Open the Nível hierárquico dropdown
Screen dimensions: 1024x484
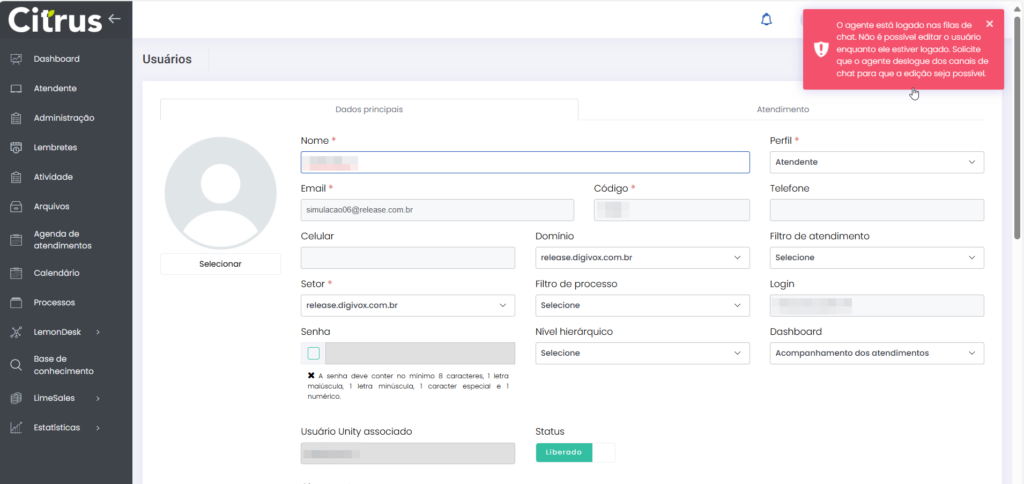(642, 353)
